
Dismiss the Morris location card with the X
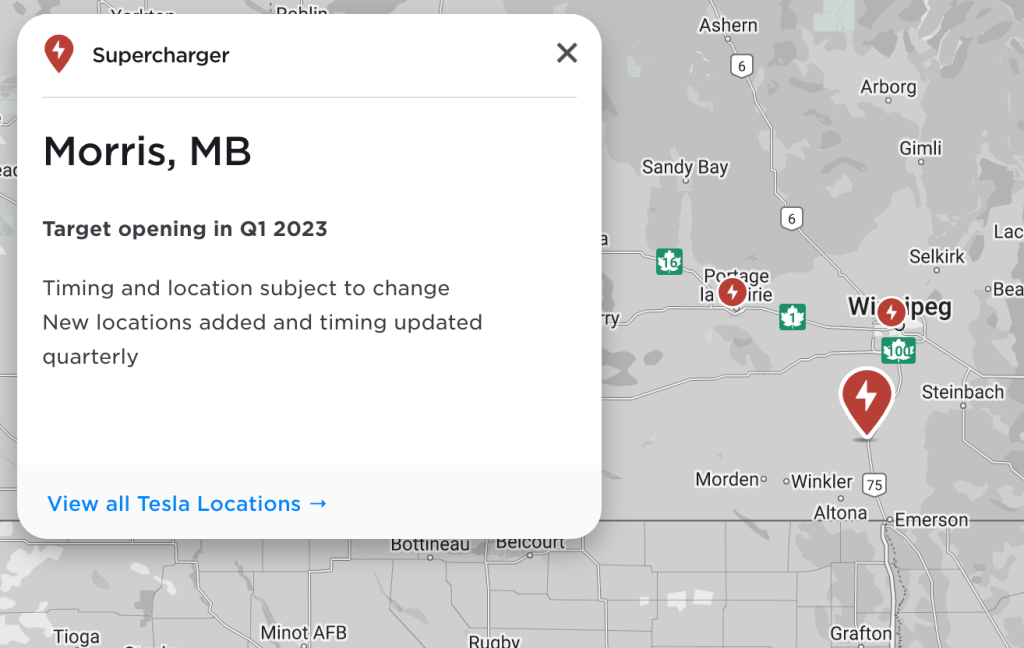(x=567, y=53)
